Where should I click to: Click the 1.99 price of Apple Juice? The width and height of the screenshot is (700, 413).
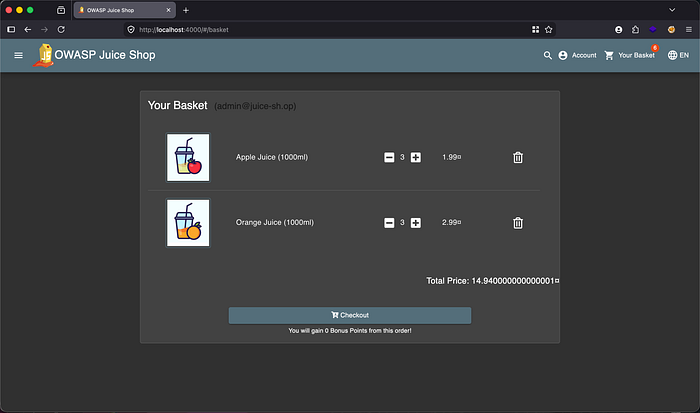pyautogui.click(x=451, y=157)
